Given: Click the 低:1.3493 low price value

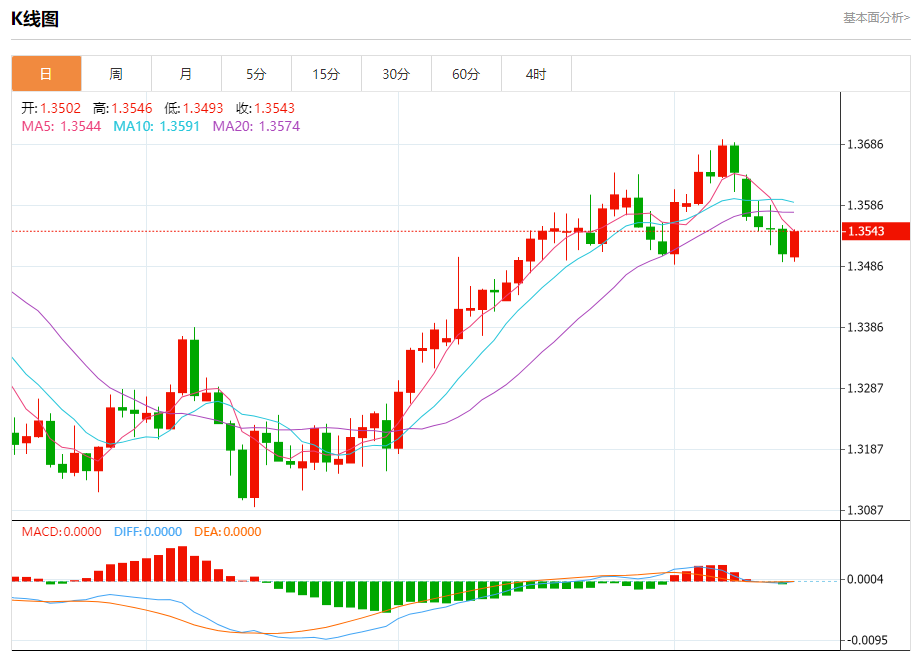Looking at the screenshot, I should coord(194,108).
